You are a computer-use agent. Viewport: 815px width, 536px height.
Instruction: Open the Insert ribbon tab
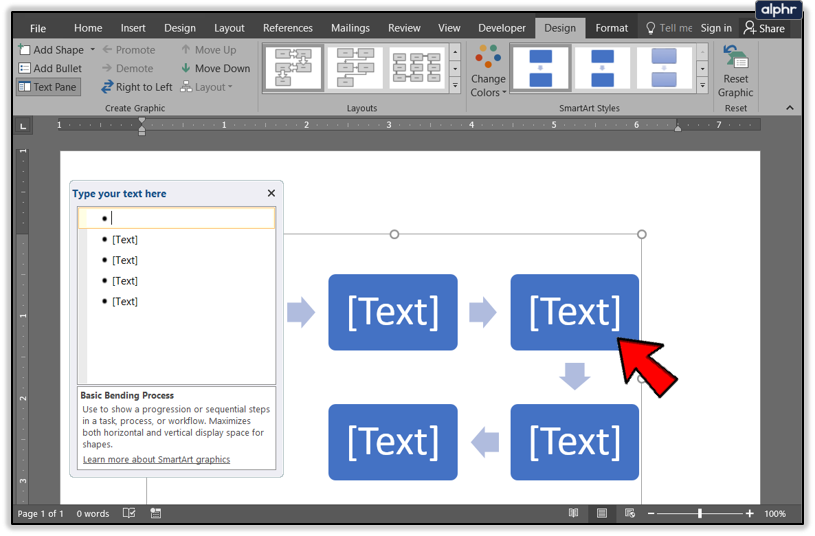click(133, 28)
